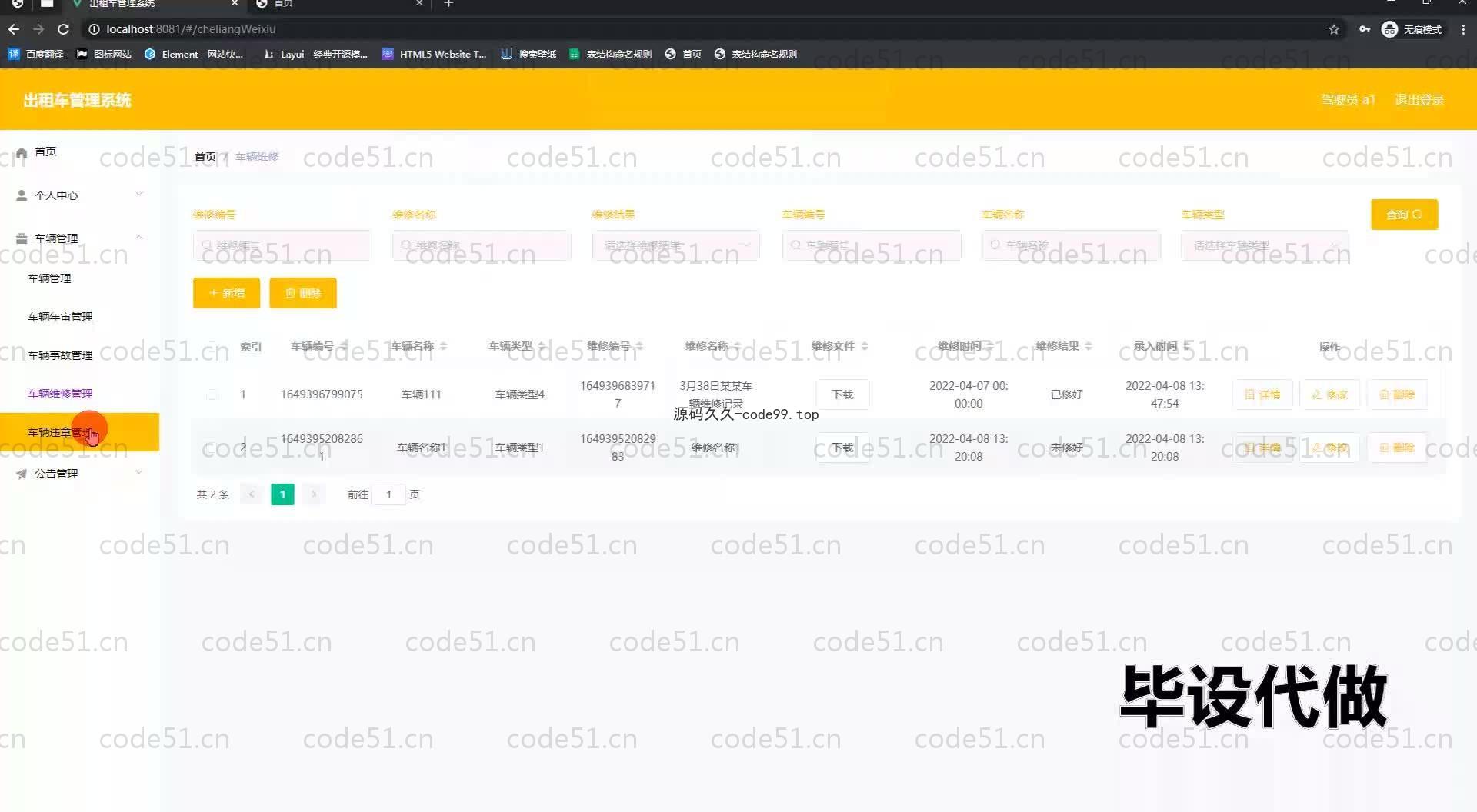The height and width of the screenshot is (812, 1477).
Task: Open the browser three-dot menu
Action: (x=1463, y=29)
